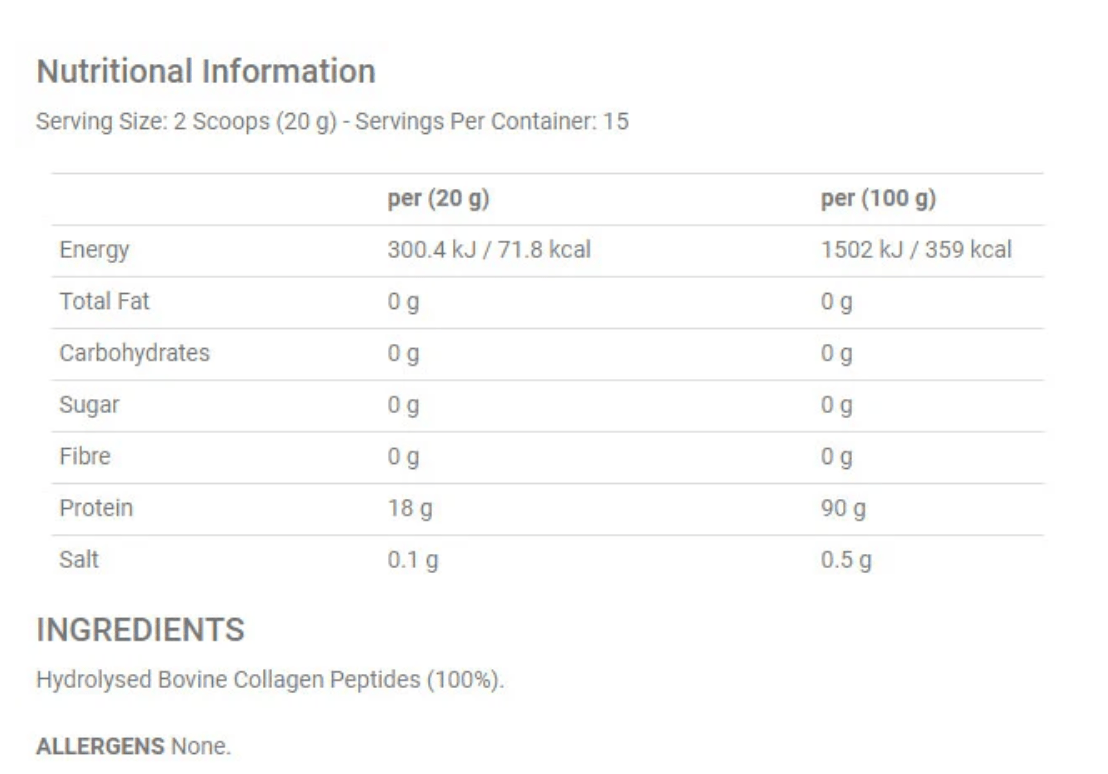Click the ALLERGENS label
Viewport: 1108px width, 774px height.
point(101,746)
